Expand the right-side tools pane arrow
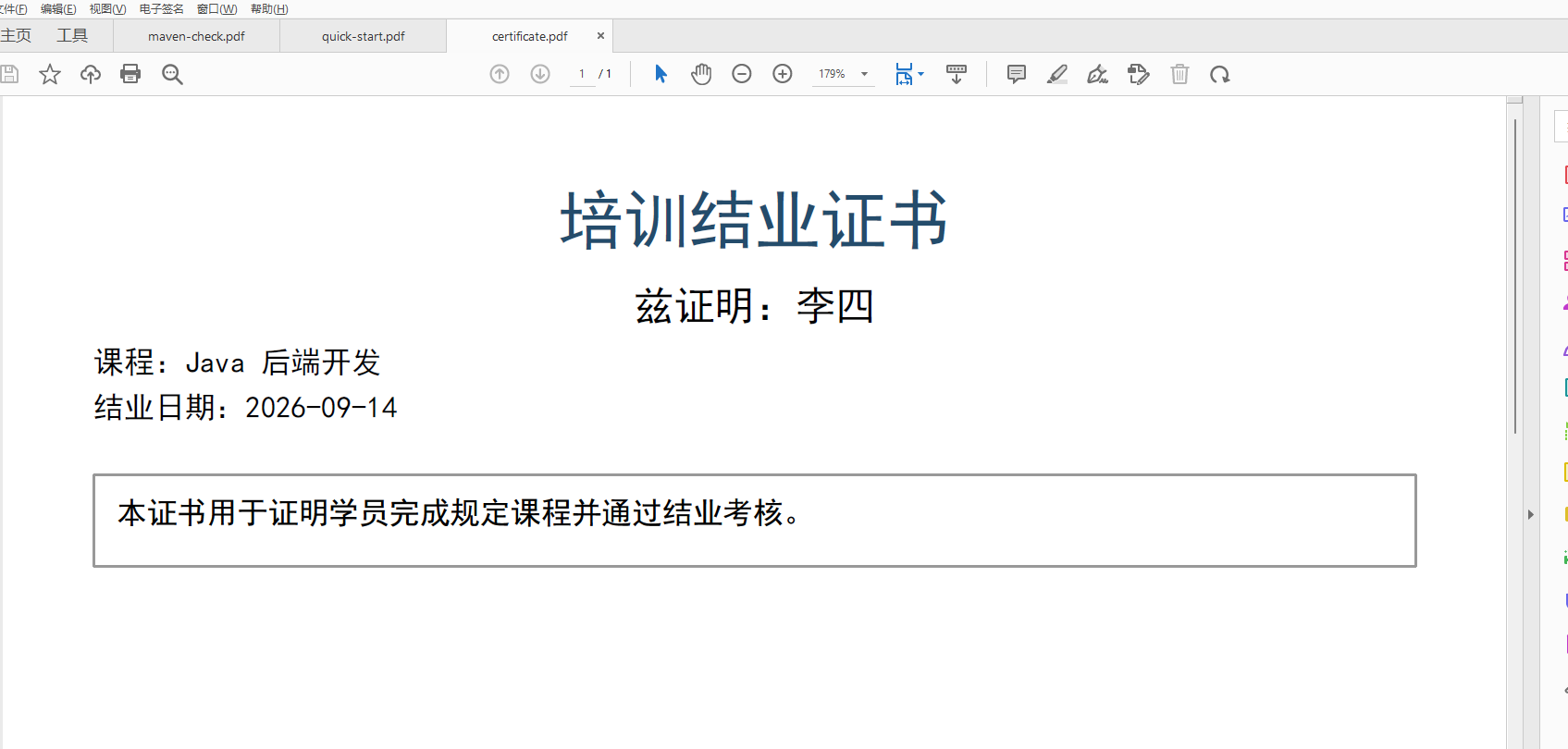The width and height of the screenshot is (1568, 749). (1531, 514)
